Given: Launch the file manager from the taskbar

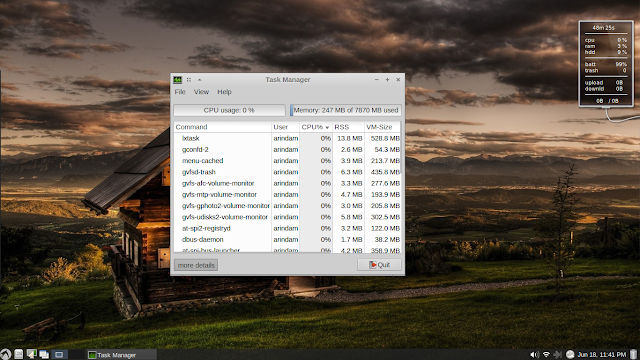Looking at the screenshot, I should pos(18,354).
